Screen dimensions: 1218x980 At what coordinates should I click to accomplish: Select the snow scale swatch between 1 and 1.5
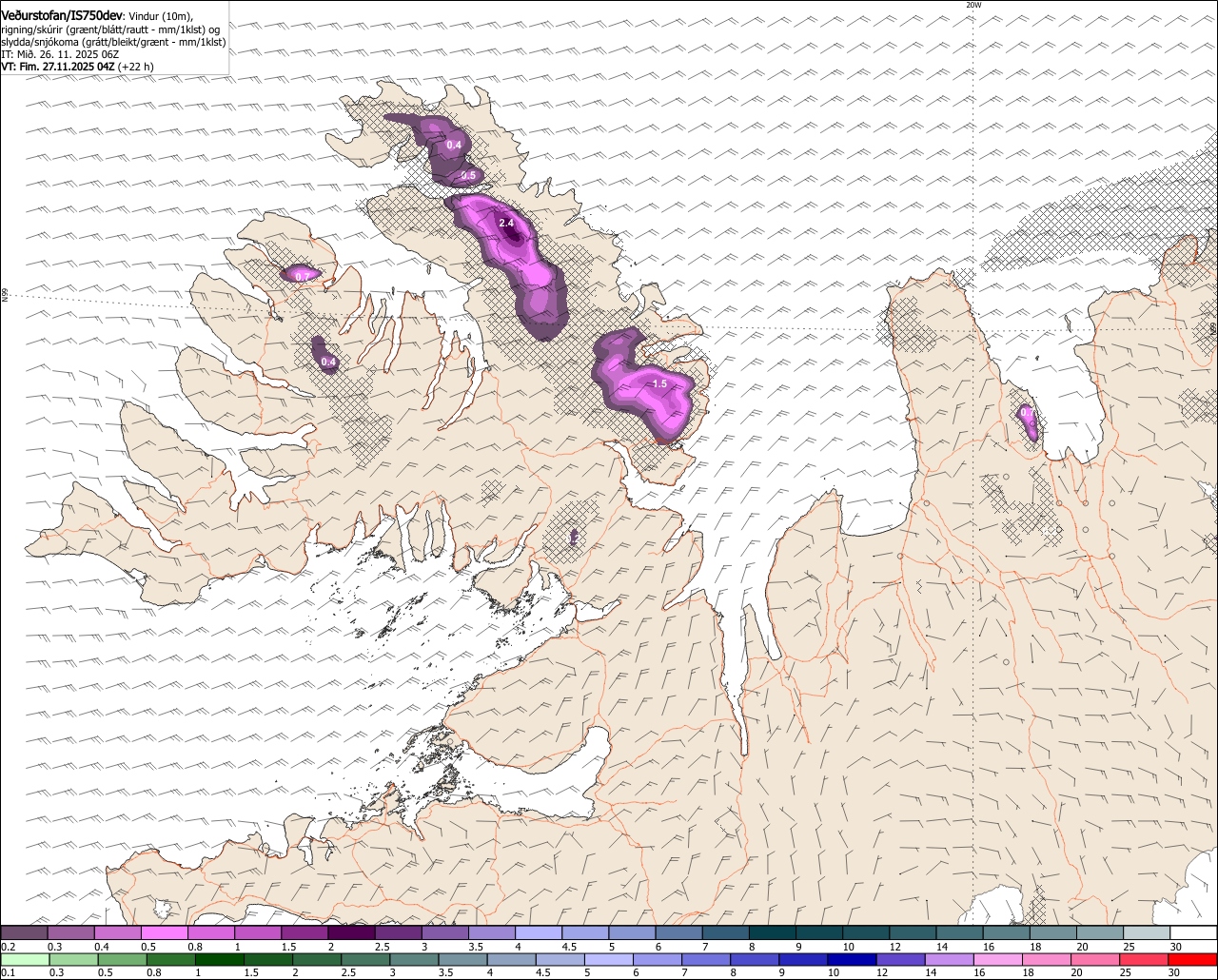258,932
